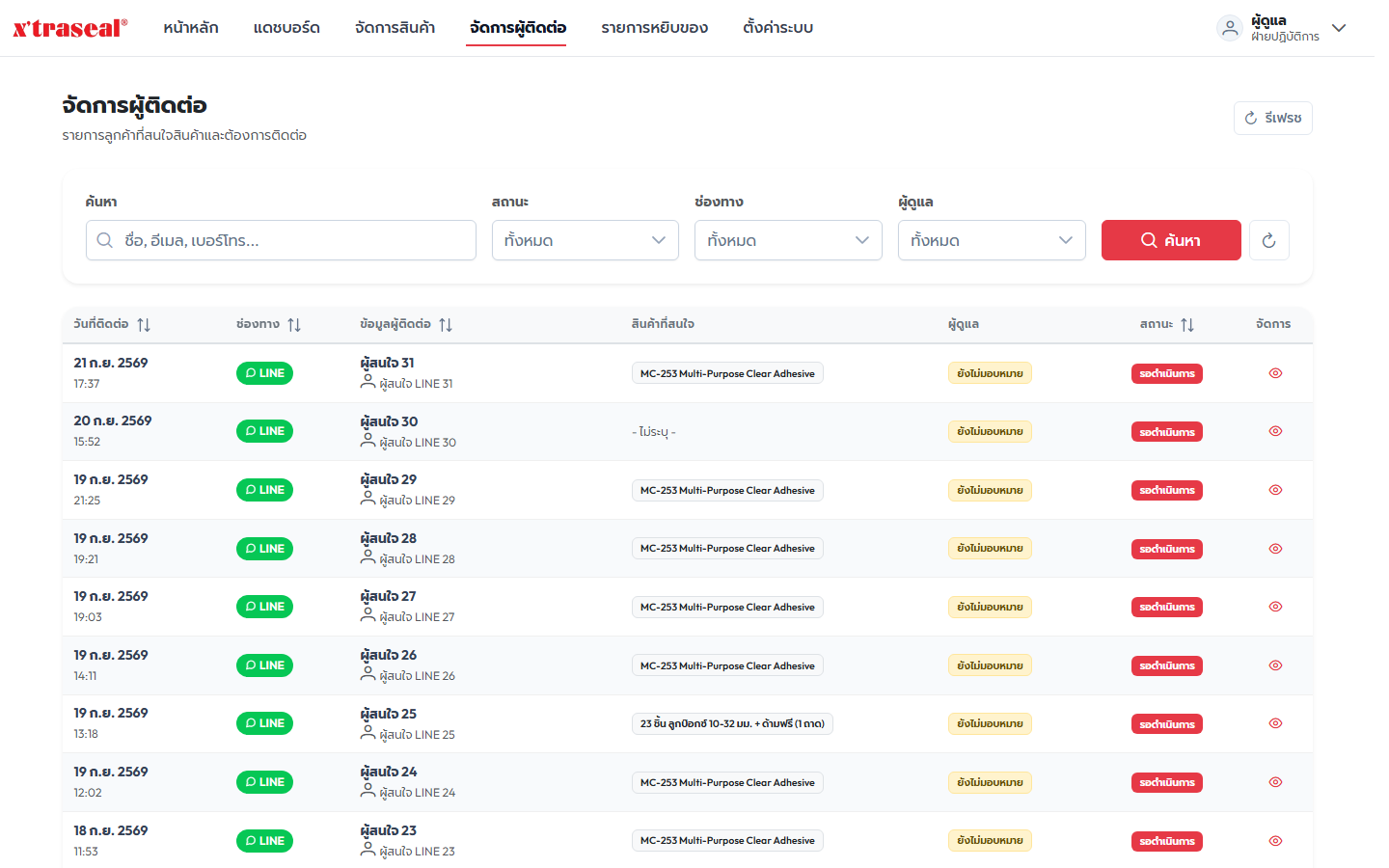Open the สถานะ filter dropdown
The height and width of the screenshot is (868, 1389).
click(x=586, y=240)
